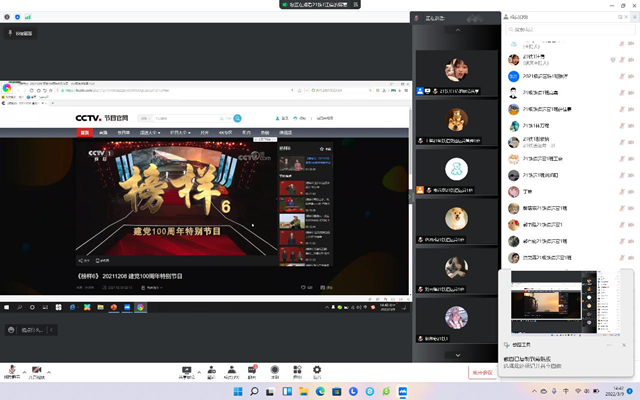Click the smiley icon in reminder chip
Image resolution: width=640 pixels, height=400 pixels.
(x=11, y=330)
